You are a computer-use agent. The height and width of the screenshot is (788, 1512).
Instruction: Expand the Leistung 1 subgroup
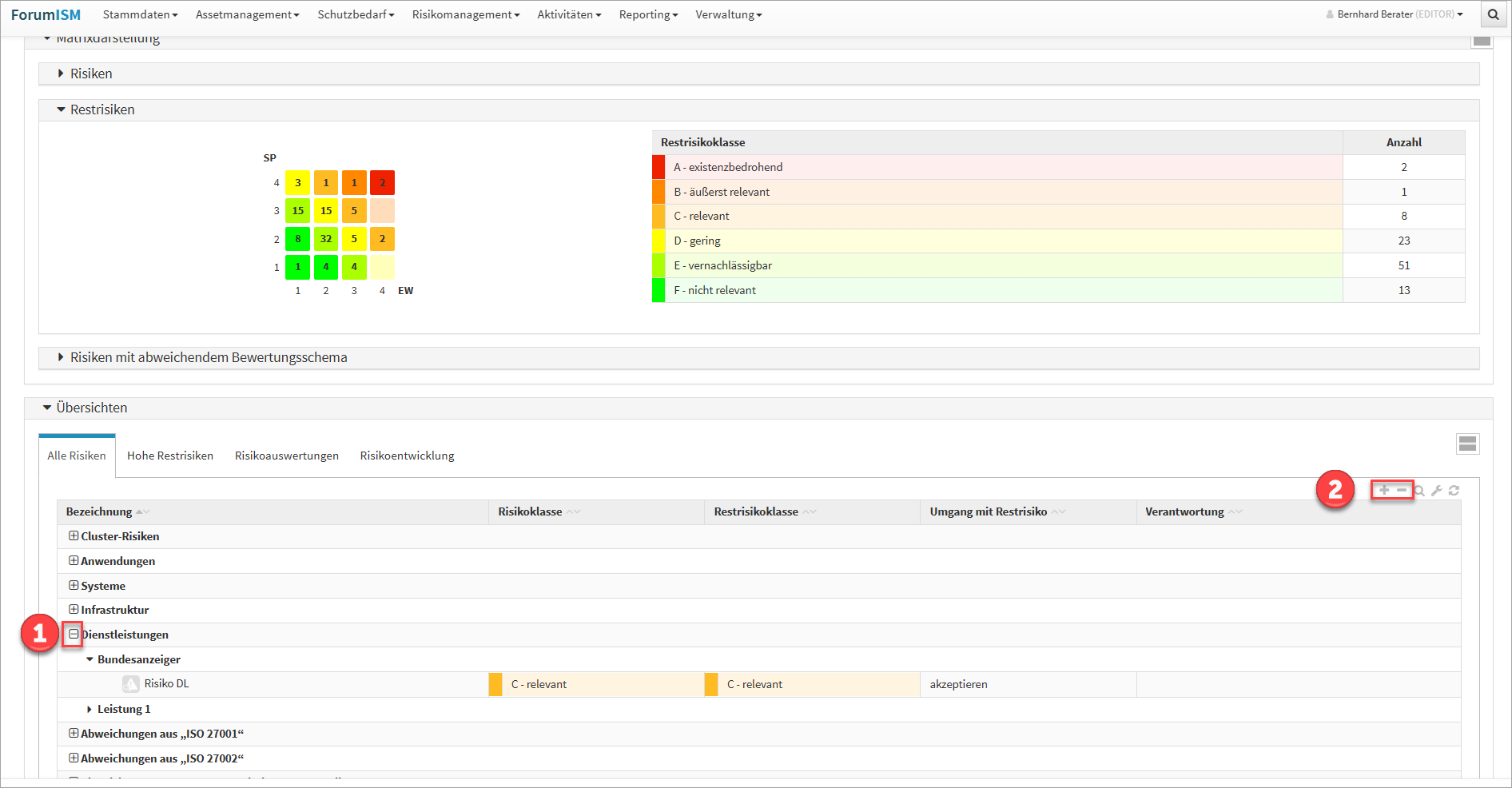click(x=90, y=709)
